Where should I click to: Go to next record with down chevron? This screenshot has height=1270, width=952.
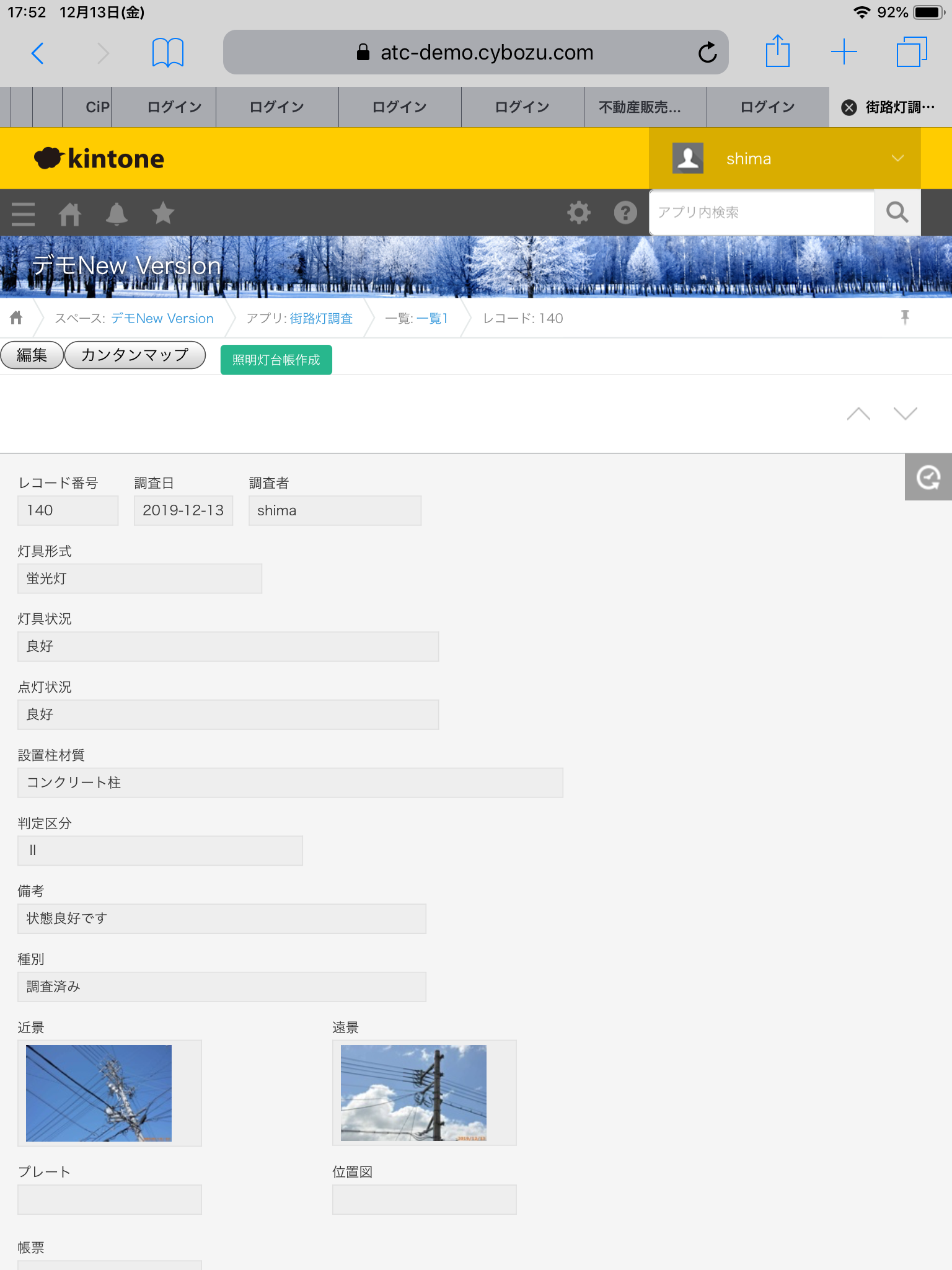905,414
